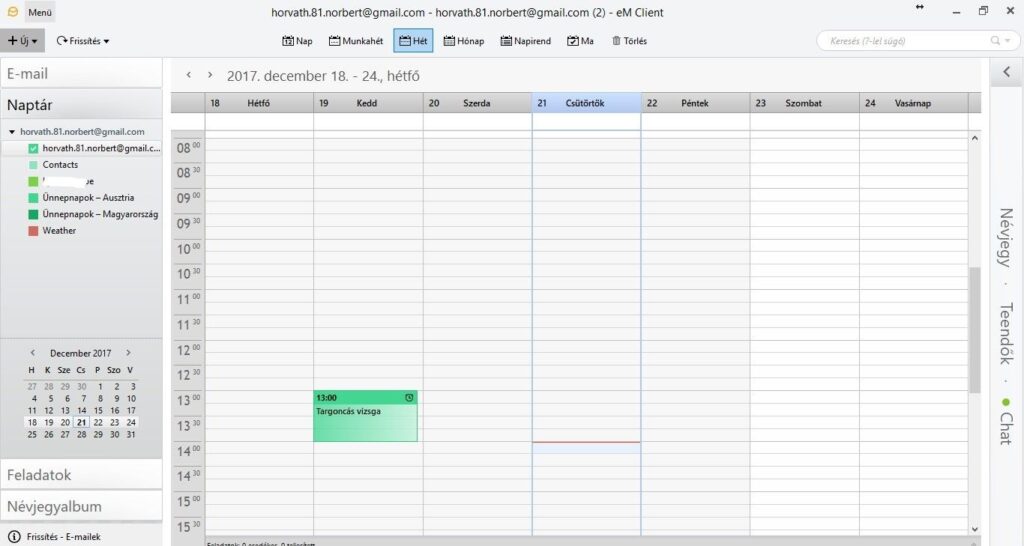The width and height of the screenshot is (1024, 546).
Task: Toggle the Weather calendar checkbox
Action: 33,231
